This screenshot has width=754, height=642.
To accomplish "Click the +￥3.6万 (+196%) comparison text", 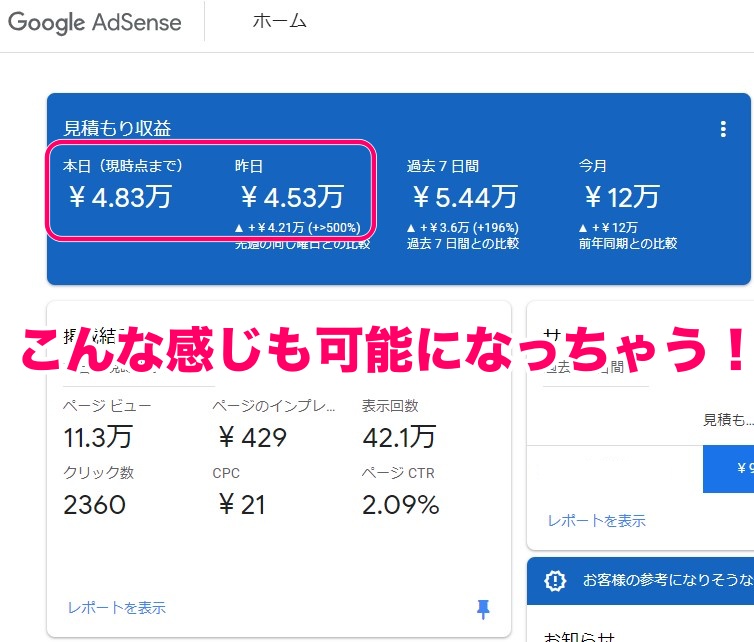I will point(463,227).
